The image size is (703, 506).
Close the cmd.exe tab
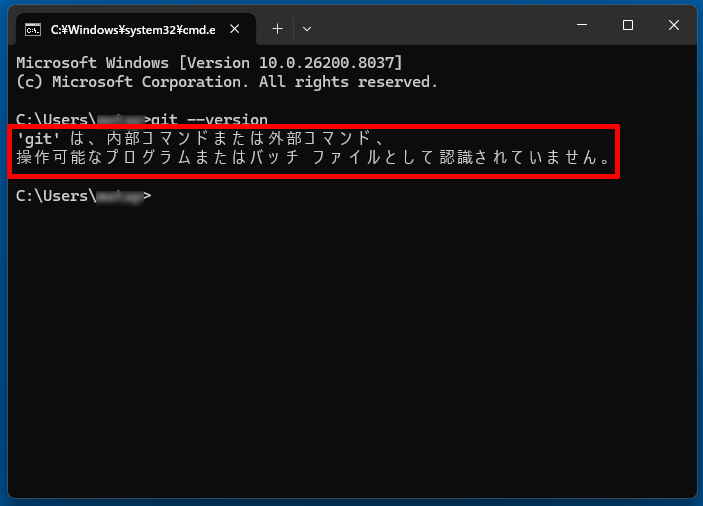pos(234,29)
